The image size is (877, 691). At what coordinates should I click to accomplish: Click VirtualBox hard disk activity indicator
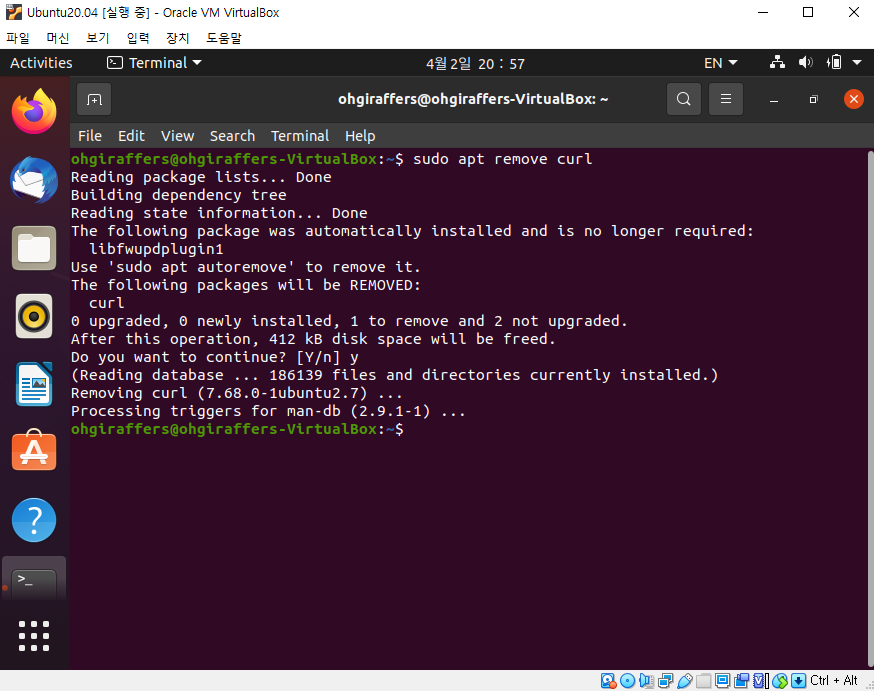pyautogui.click(x=608, y=680)
